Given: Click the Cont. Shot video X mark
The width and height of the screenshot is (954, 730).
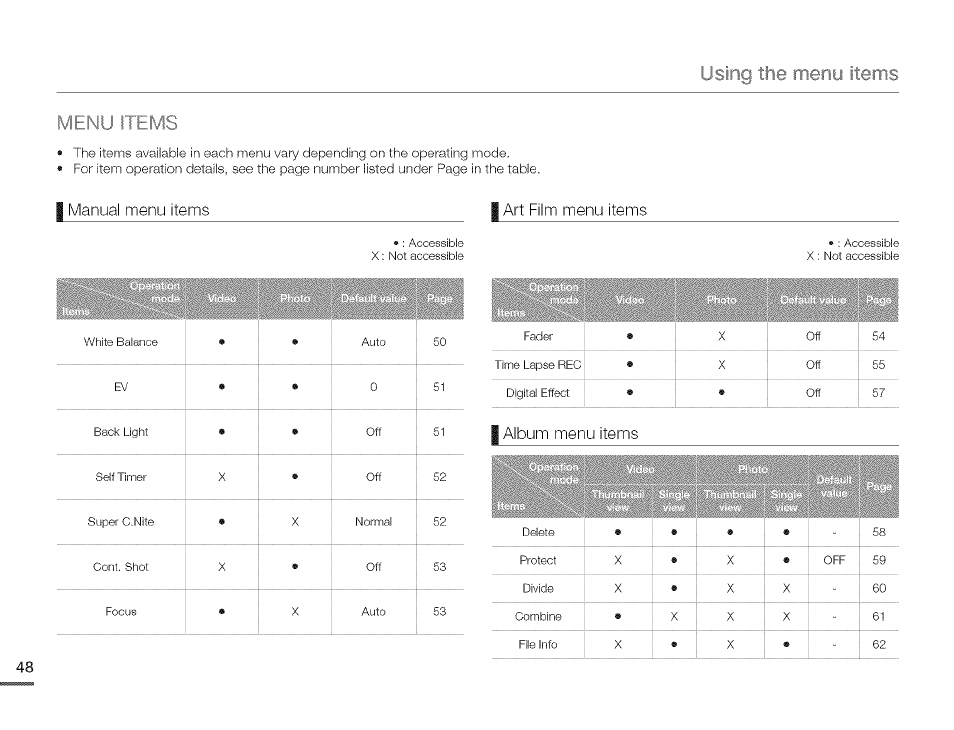Looking at the screenshot, I should pyautogui.click(x=221, y=567).
